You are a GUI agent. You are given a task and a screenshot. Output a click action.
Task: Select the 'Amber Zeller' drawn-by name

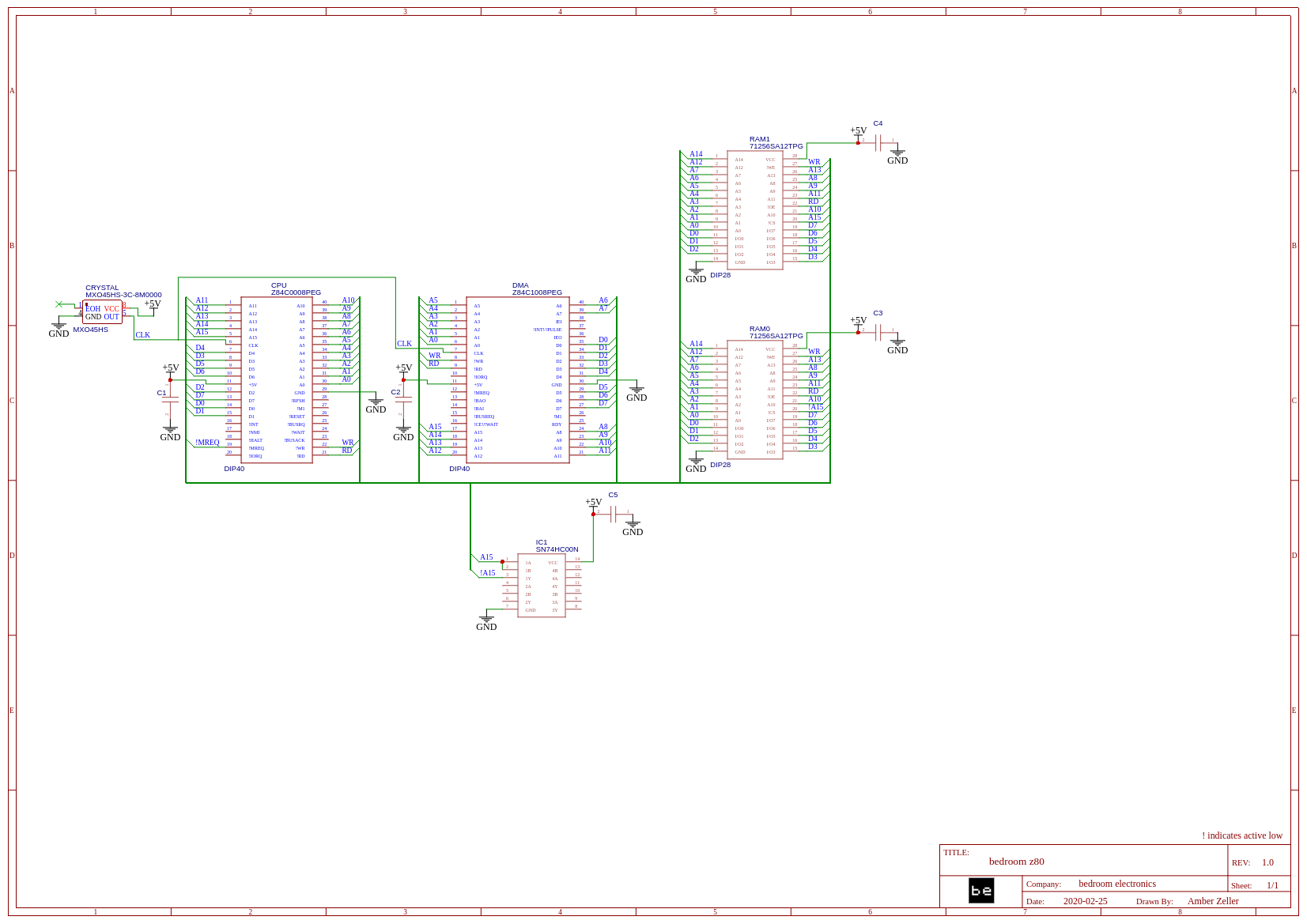tap(1212, 901)
